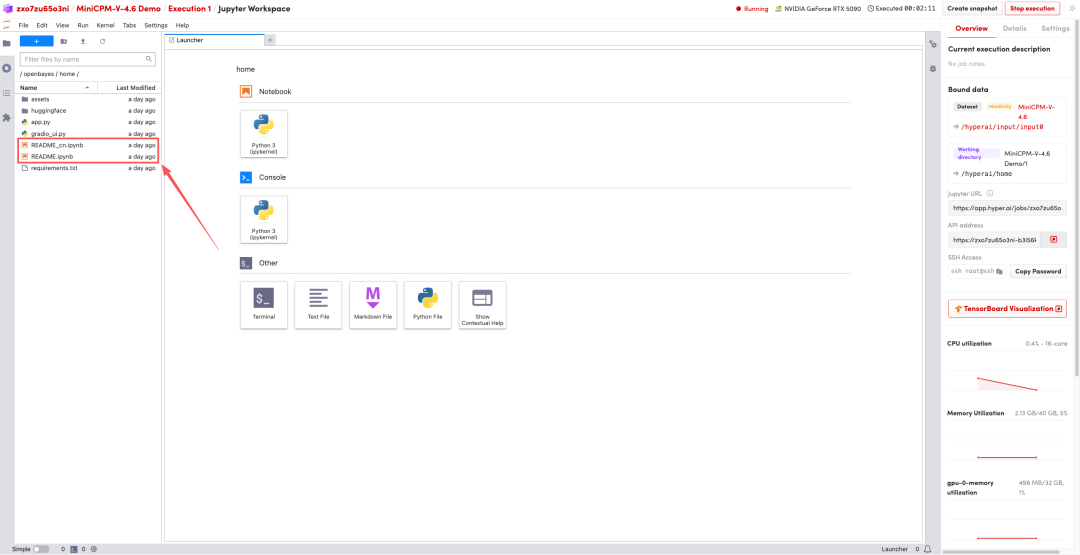This screenshot has width=1080, height=555.
Task: Open a new Terminal from launcher
Action: coord(264,304)
